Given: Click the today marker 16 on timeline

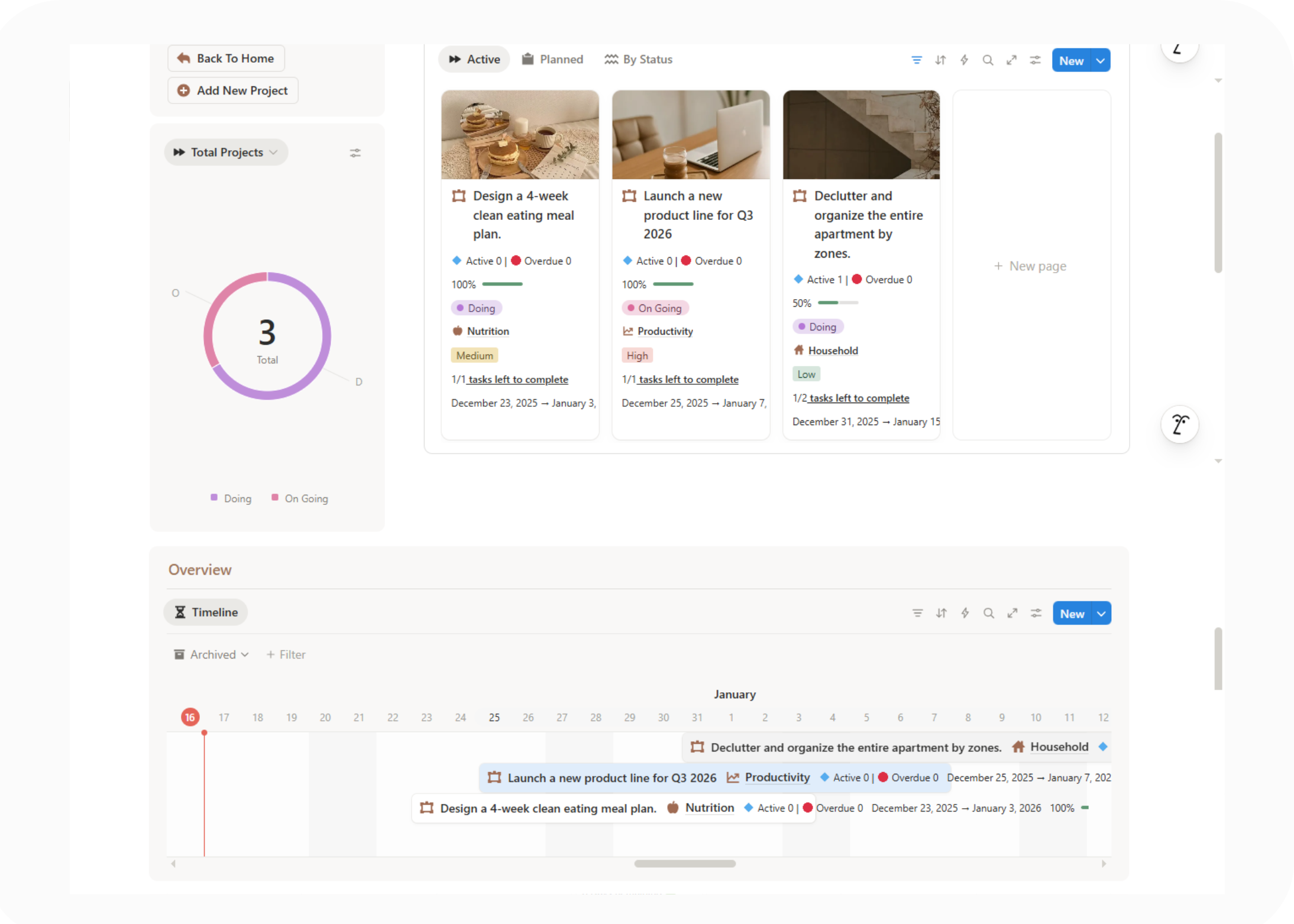Looking at the screenshot, I should 190,717.
